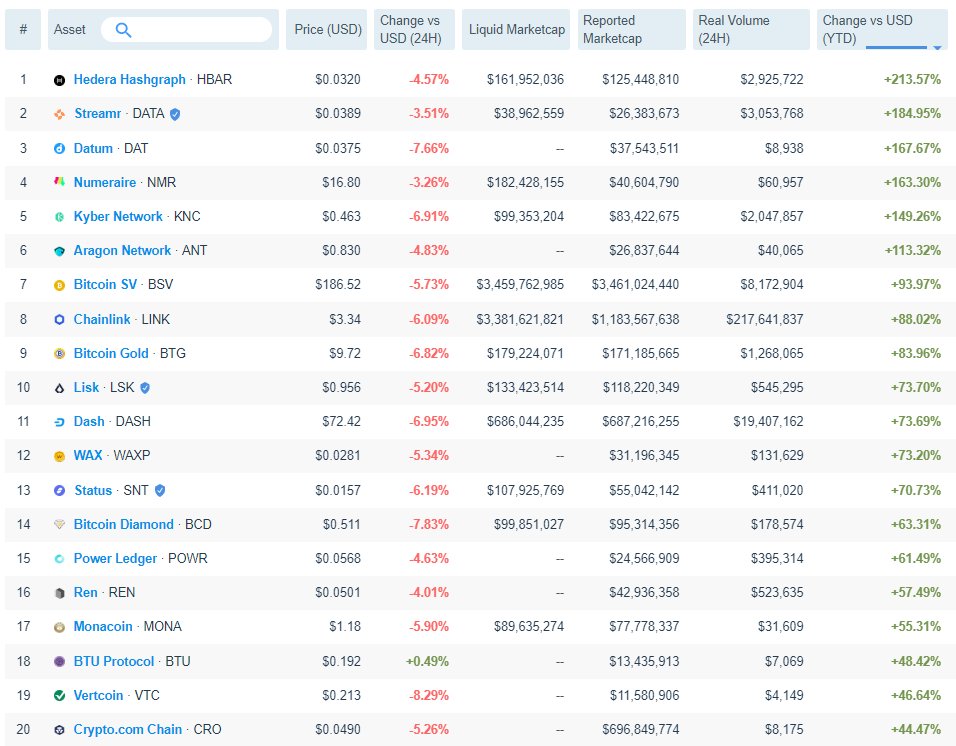
Task: Click the Power Ledger coin icon
Action: (59, 559)
